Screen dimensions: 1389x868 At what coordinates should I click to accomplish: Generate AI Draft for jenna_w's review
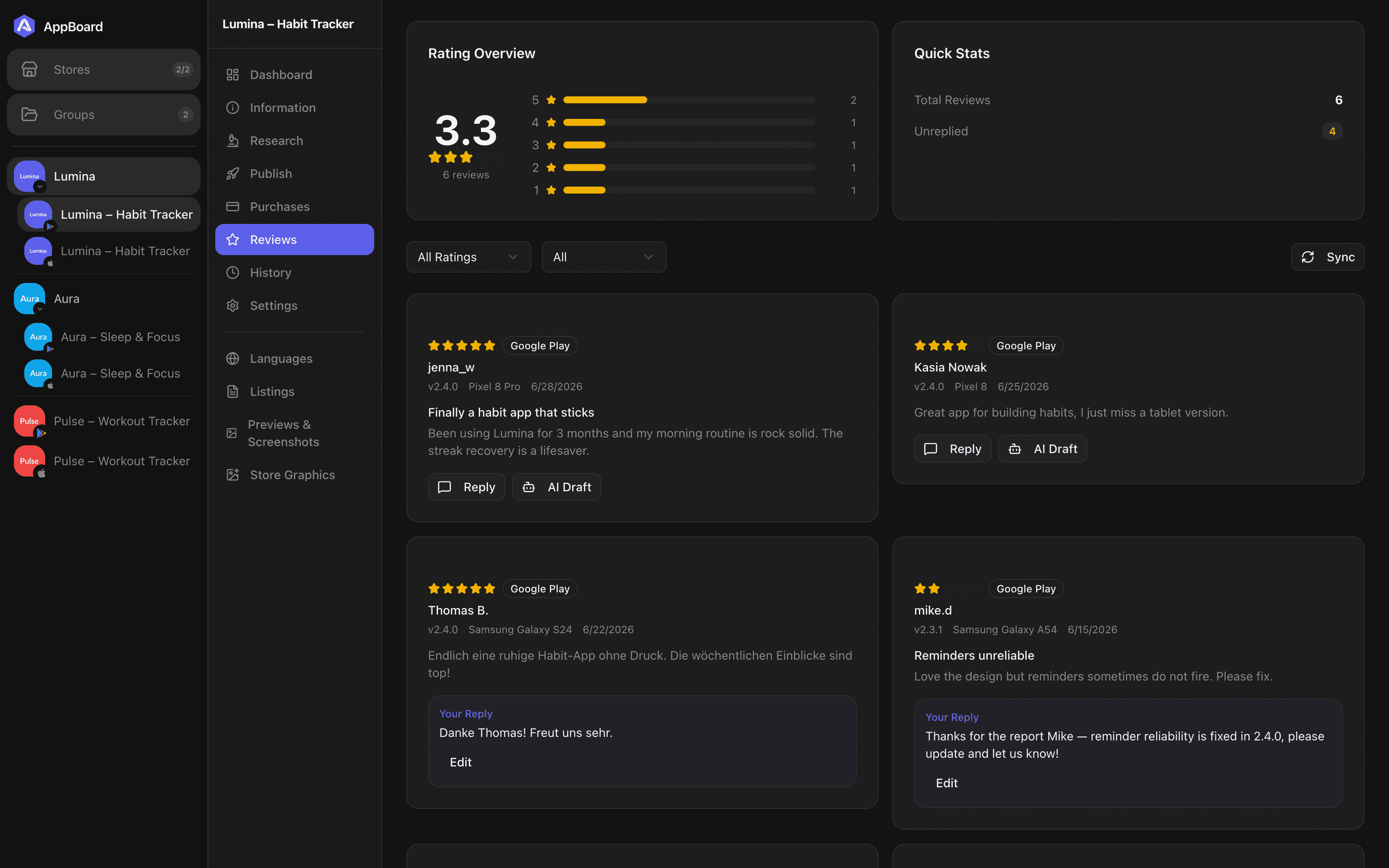tap(556, 487)
